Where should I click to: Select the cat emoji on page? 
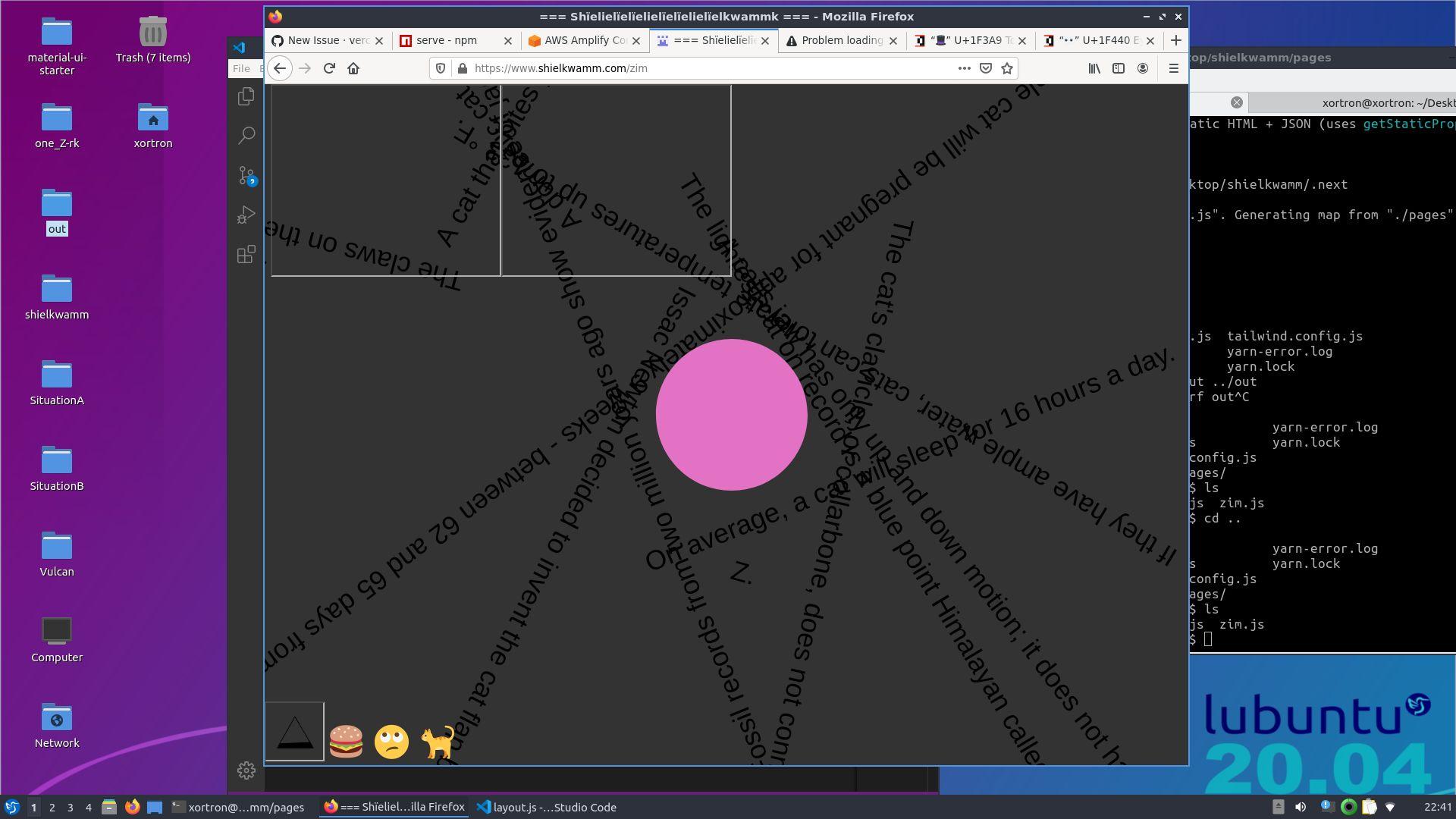coord(438,742)
